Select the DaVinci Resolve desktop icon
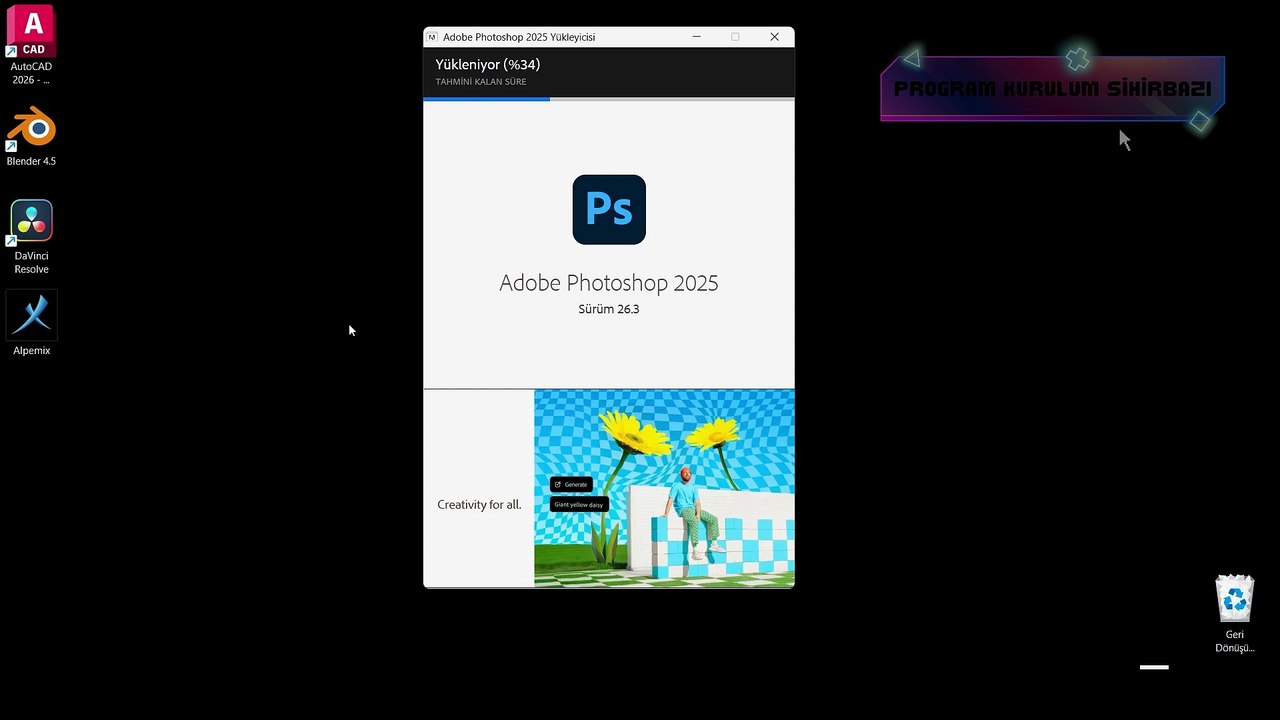Screen dimensions: 1280x720 coord(31,237)
